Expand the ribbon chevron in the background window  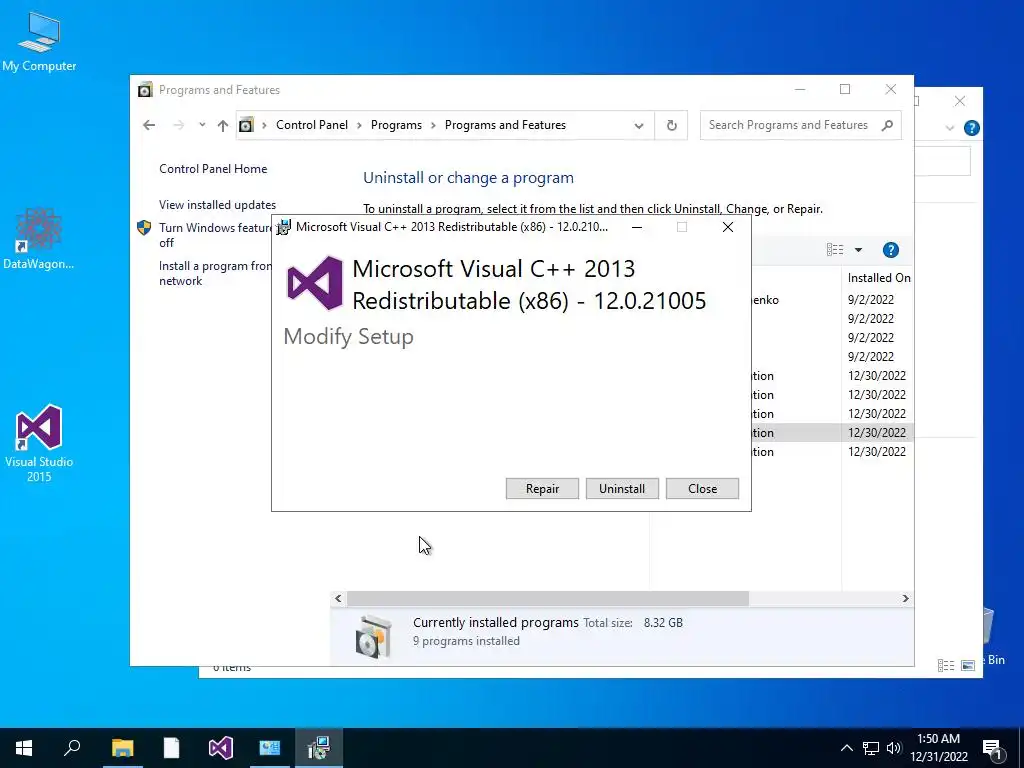(x=950, y=128)
